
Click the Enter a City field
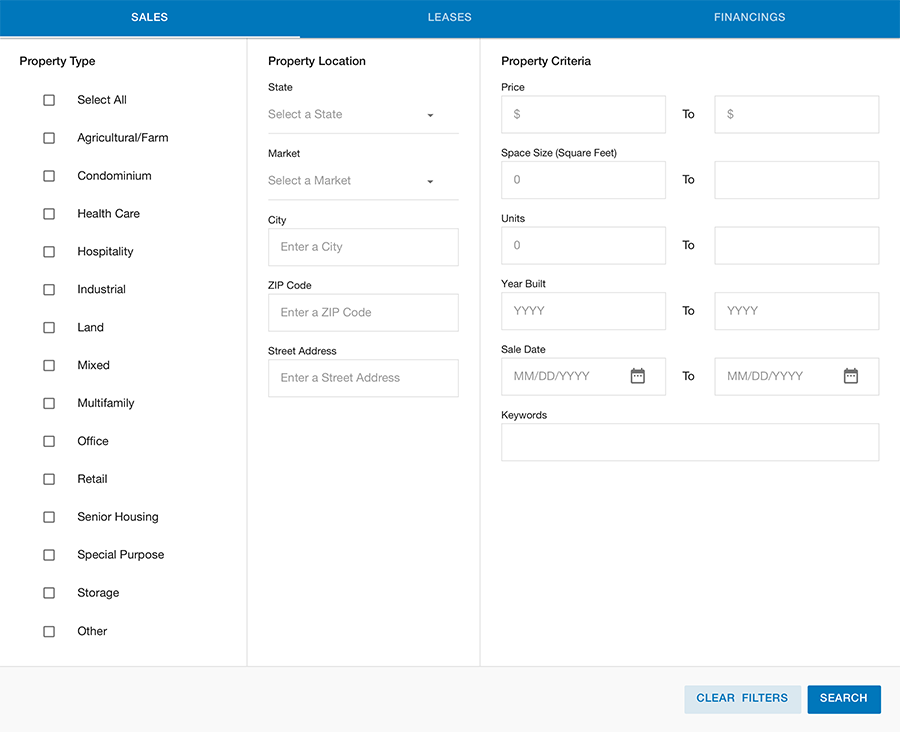coord(363,247)
